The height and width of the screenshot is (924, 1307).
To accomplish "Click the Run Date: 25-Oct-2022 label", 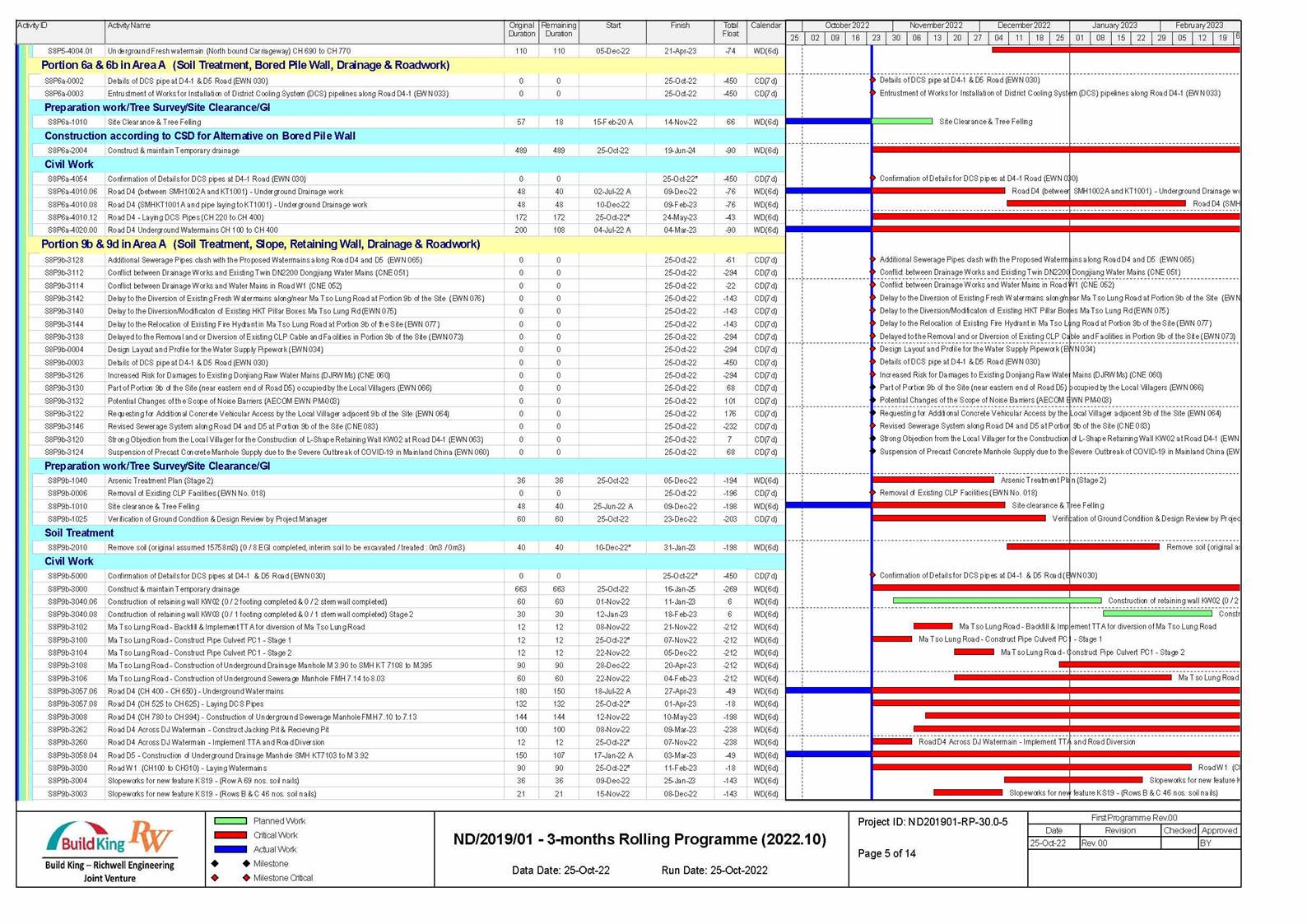I will click(x=714, y=871).
